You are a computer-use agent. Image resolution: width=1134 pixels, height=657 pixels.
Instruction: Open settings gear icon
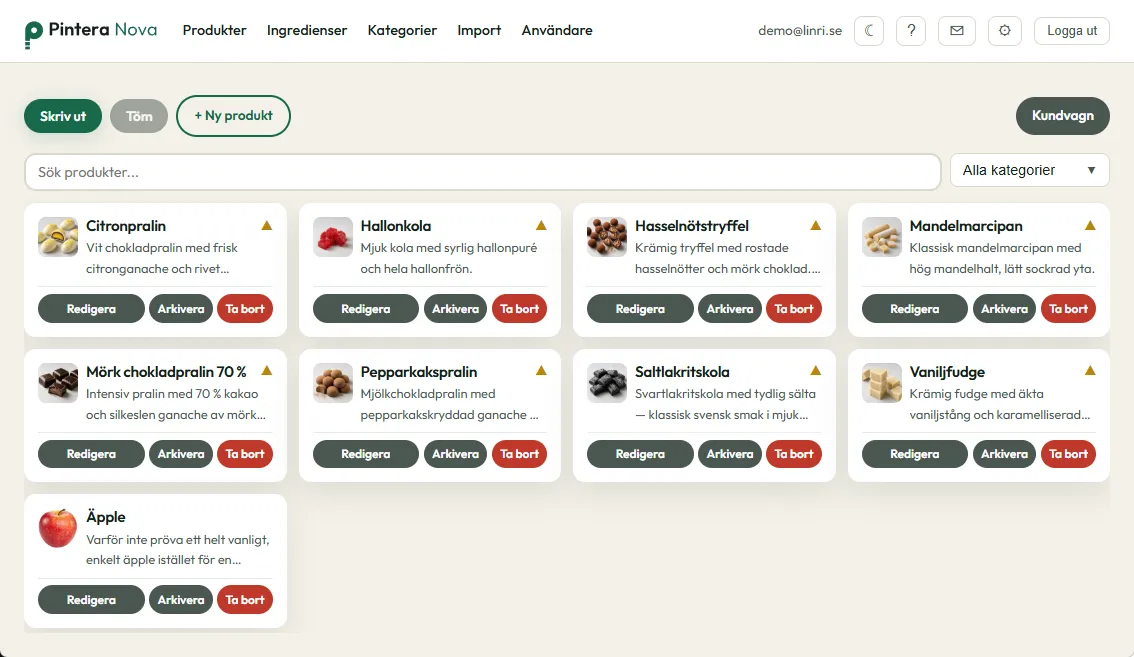click(1005, 31)
